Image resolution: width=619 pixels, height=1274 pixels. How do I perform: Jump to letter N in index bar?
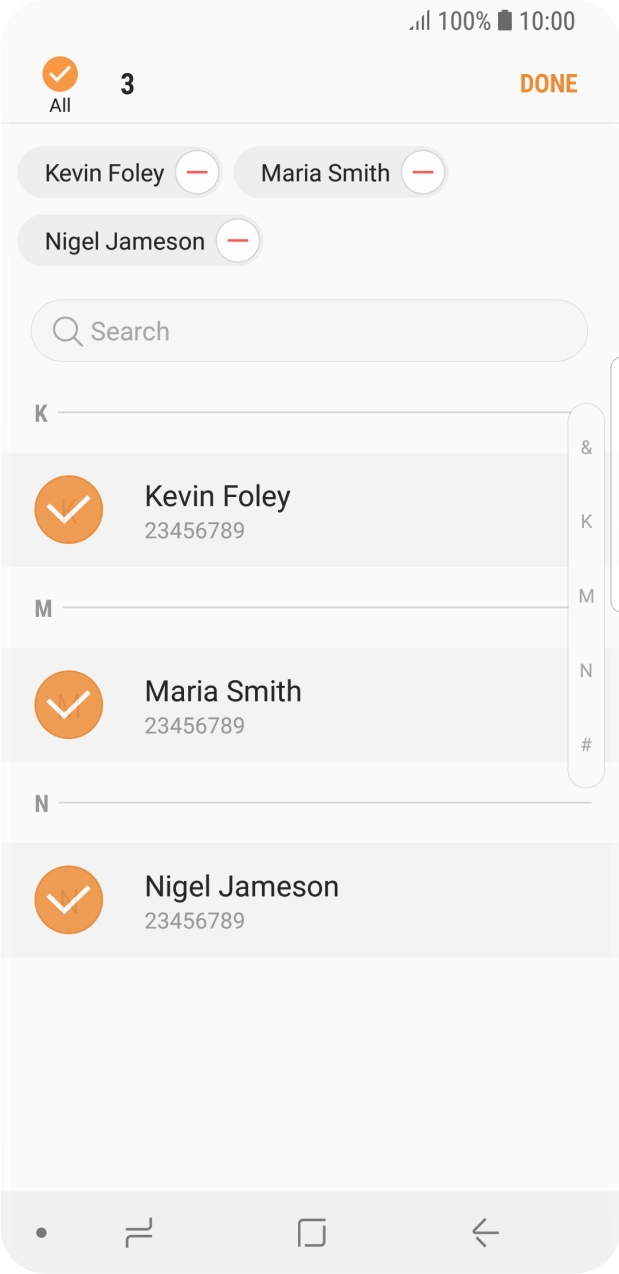tap(586, 670)
